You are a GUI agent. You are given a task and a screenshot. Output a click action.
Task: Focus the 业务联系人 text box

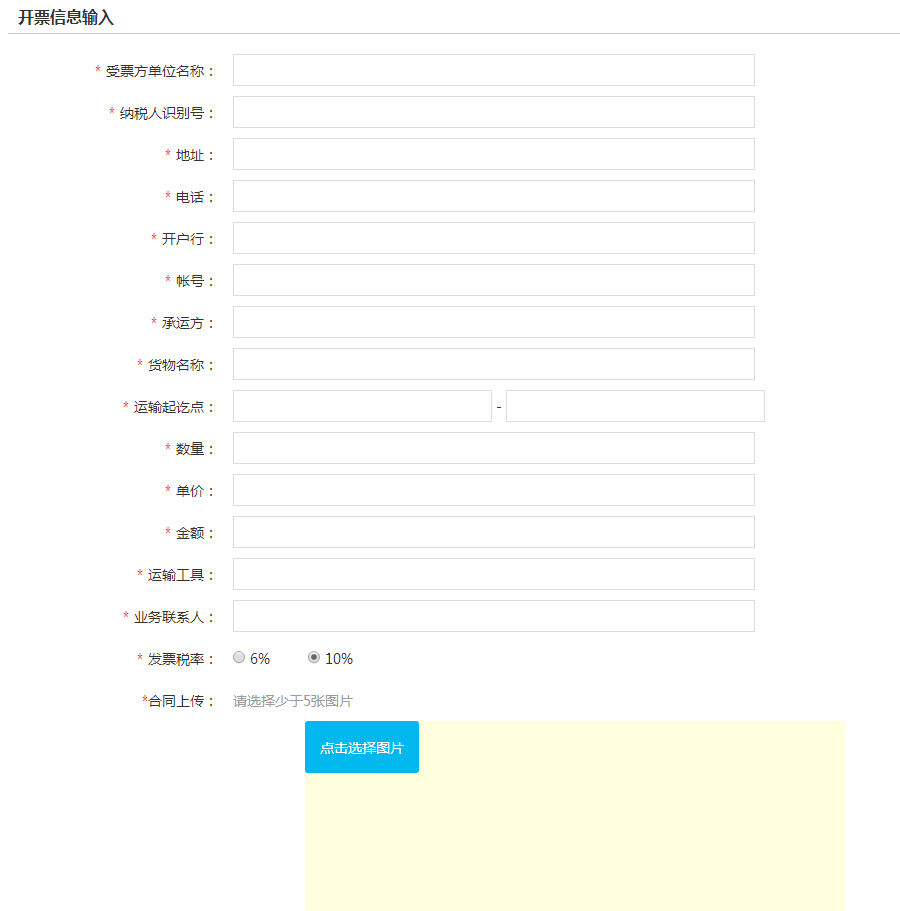click(x=494, y=616)
